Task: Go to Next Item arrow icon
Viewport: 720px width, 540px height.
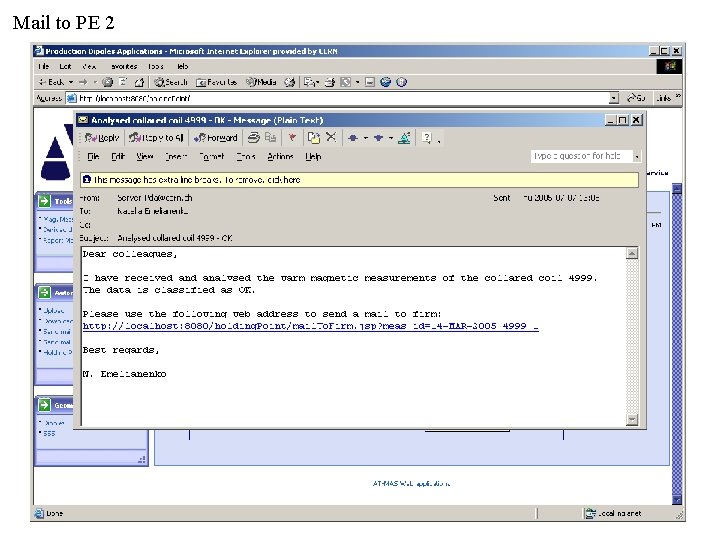Action: [x=378, y=138]
